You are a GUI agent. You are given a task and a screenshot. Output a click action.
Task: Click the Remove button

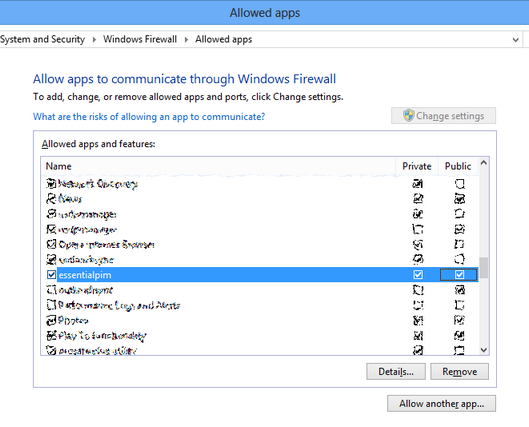click(460, 371)
